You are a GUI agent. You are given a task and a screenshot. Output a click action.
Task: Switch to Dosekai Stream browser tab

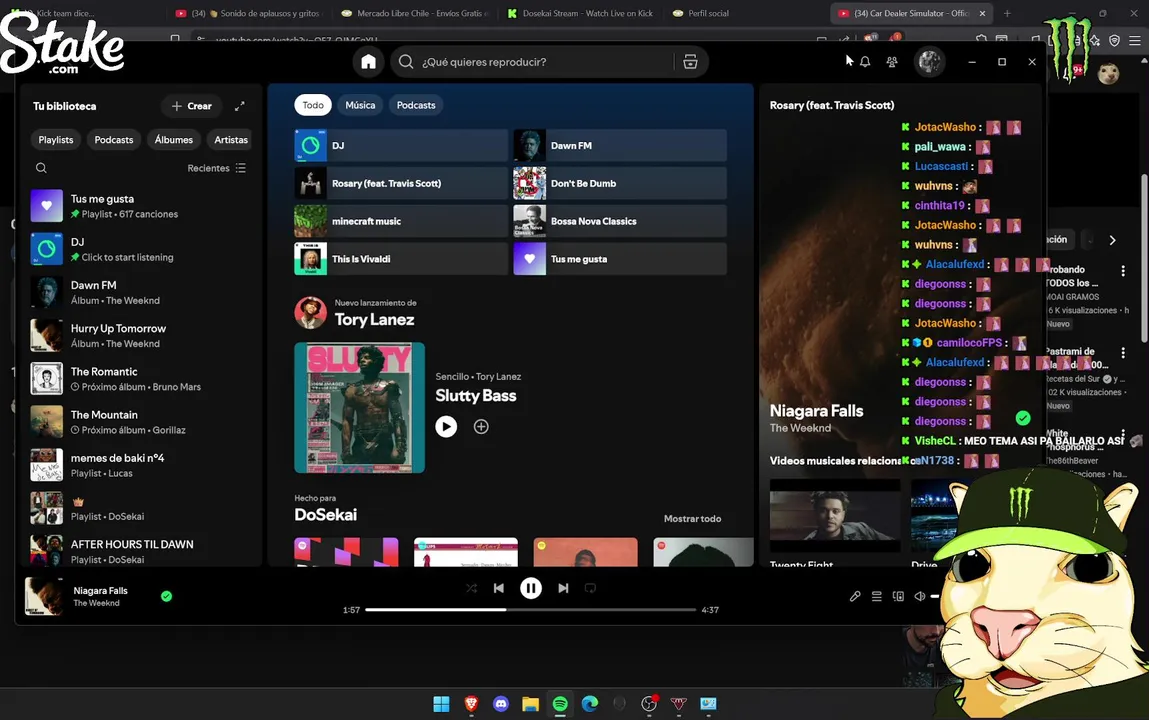click(x=580, y=13)
